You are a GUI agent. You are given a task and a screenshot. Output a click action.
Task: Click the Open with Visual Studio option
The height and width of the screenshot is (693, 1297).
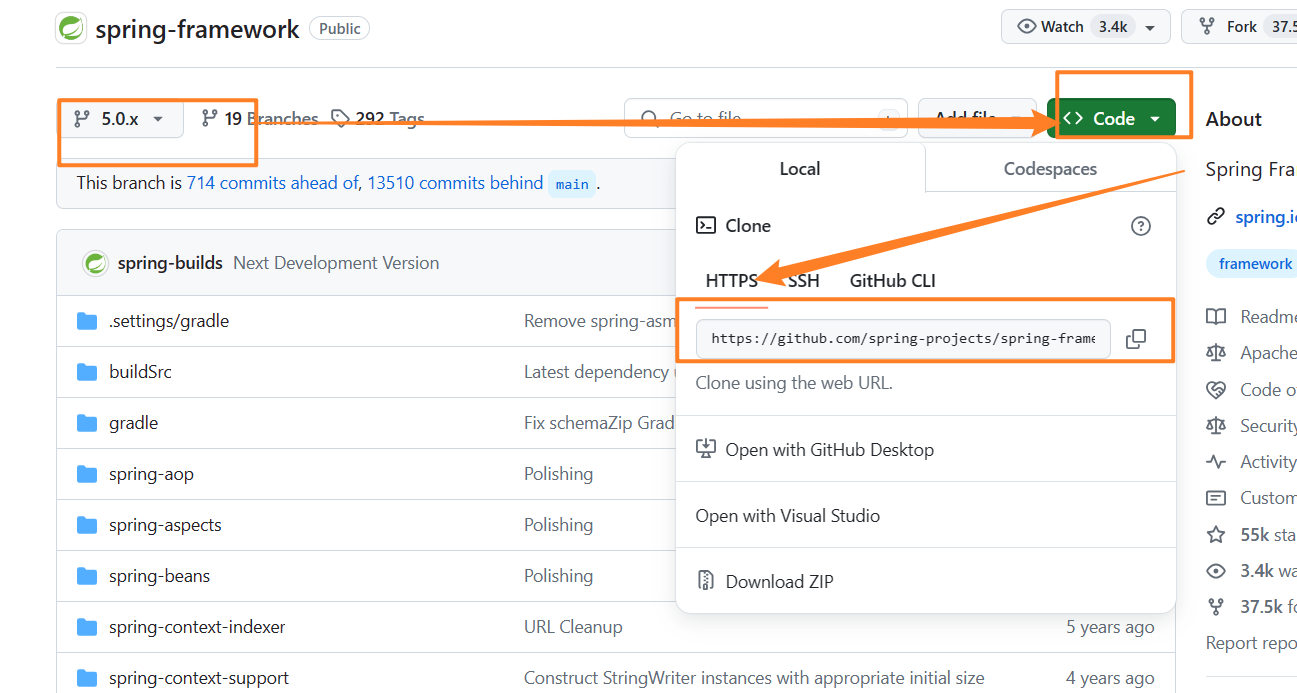(787, 516)
